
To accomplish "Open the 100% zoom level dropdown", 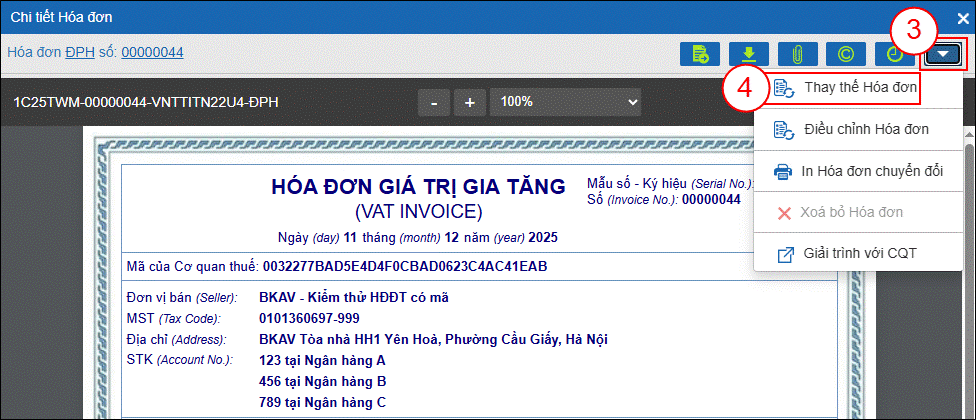I will point(566,102).
